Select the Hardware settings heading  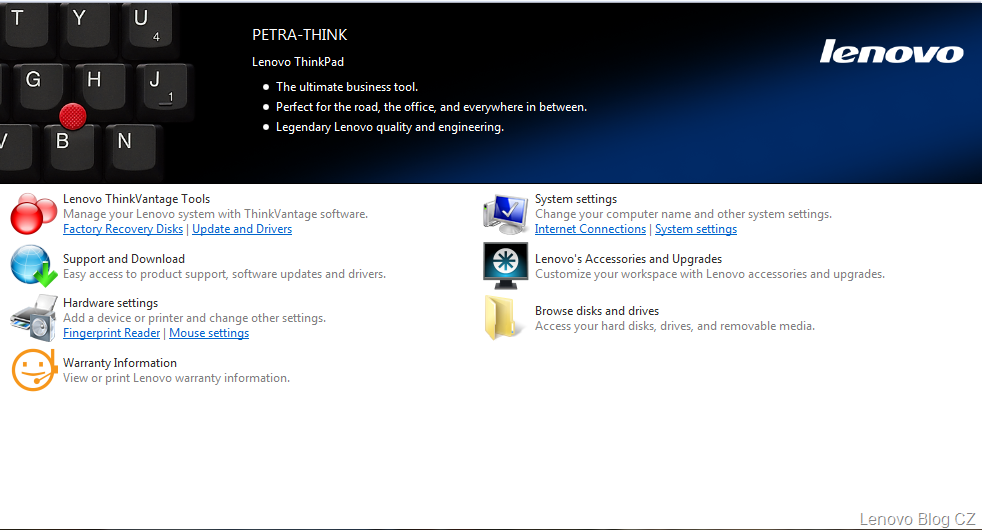point(110,303)
